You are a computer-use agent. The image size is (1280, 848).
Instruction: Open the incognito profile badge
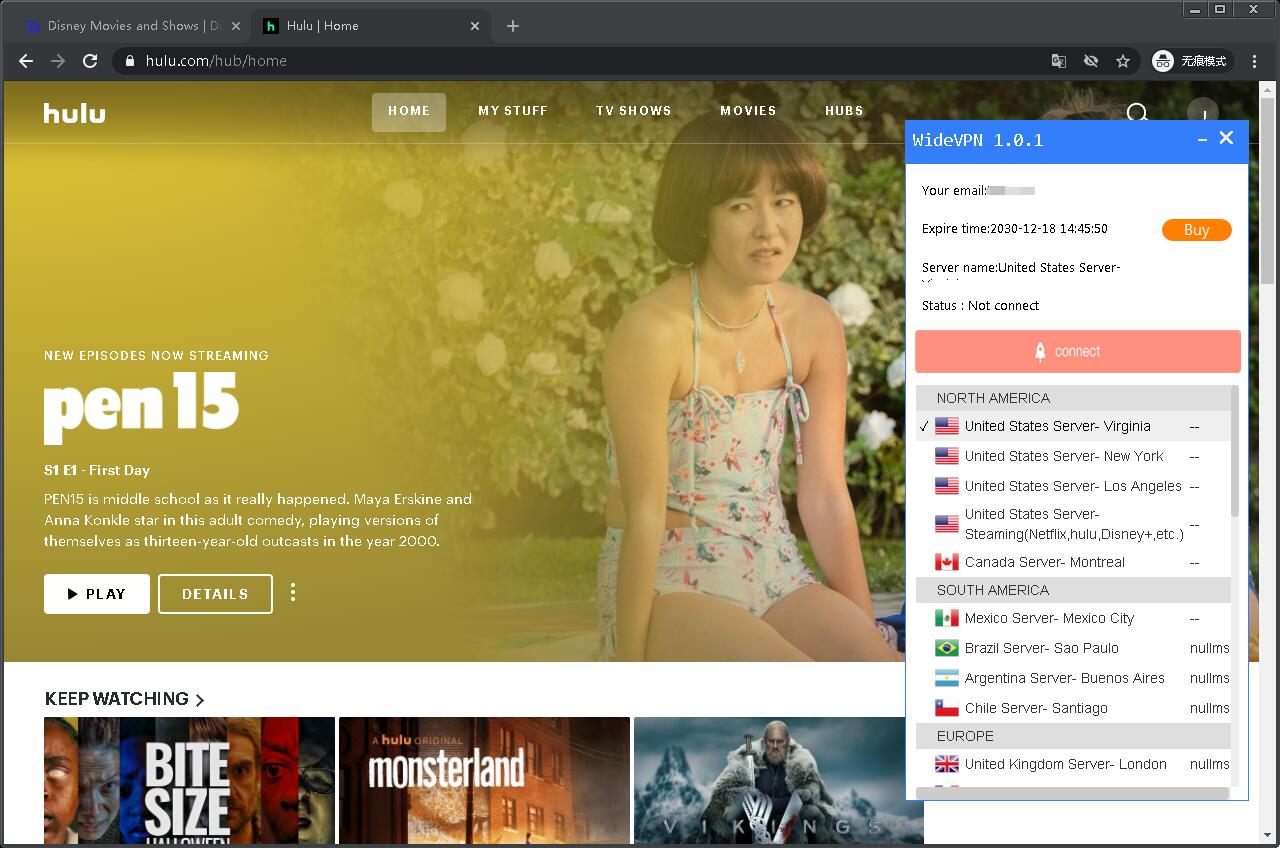1192,61
